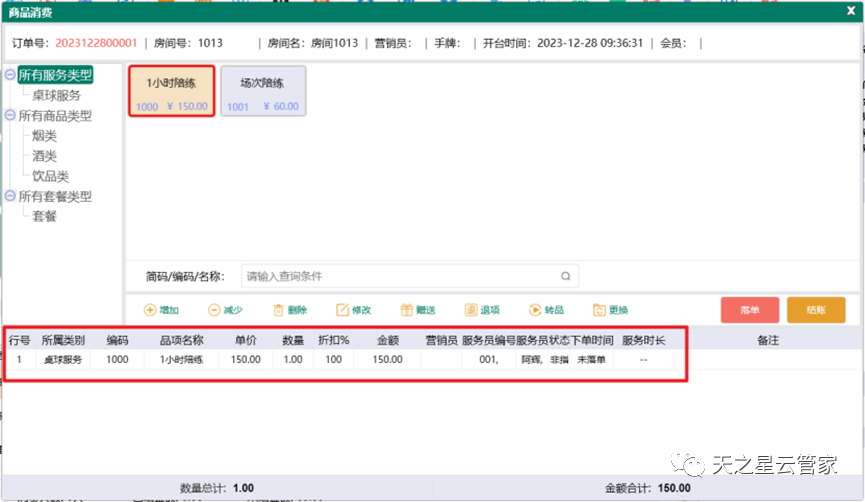Select the 1小时陪练 row in order table

(x=180, y=359)
